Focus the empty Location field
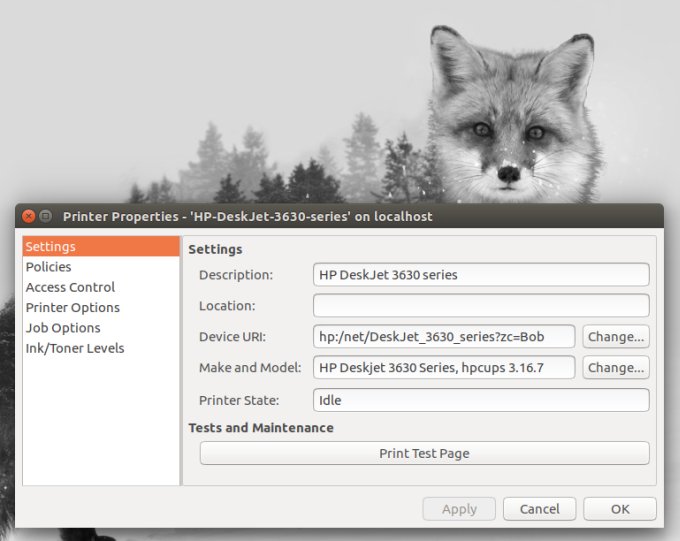Screen dimensions: 680x541 (x=481, y=306)
